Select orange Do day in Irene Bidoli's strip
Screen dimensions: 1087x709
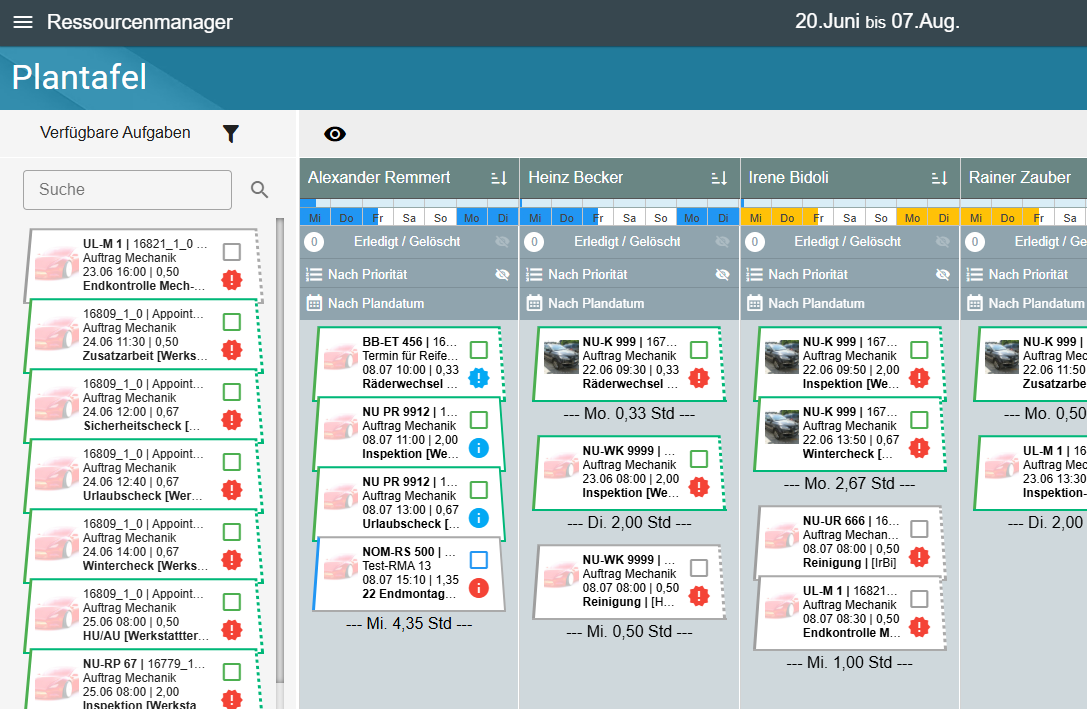pyautogui.click(x=787, y=218)
